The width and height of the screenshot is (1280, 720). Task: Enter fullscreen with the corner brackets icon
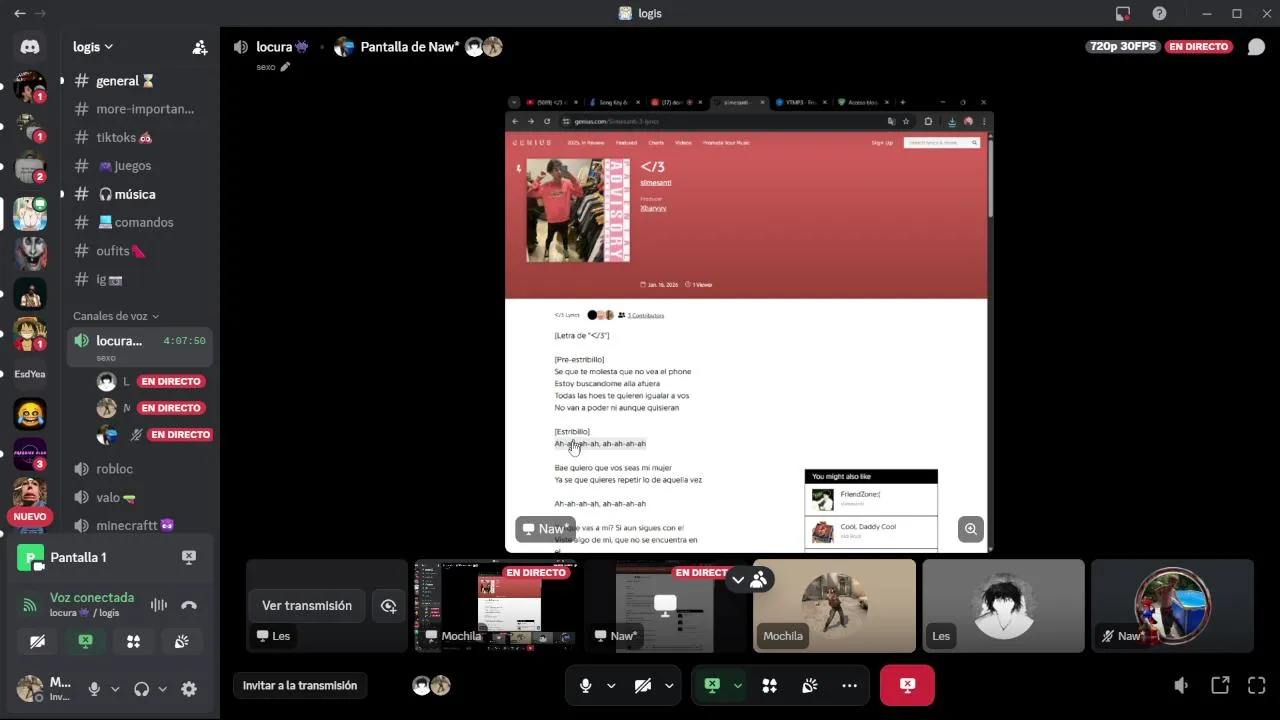coord(1257,685)
